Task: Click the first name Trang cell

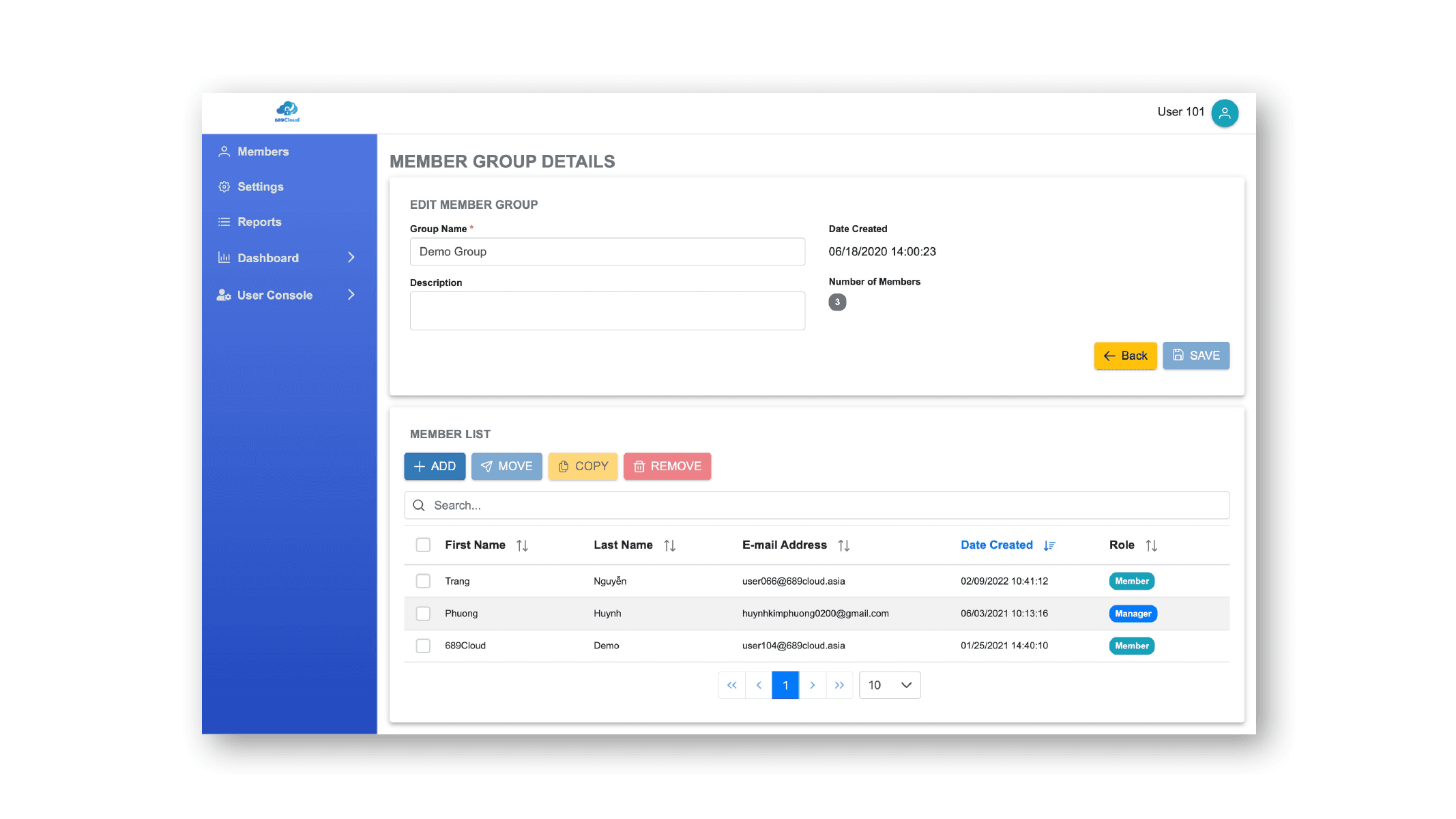Action: [457, 581]
